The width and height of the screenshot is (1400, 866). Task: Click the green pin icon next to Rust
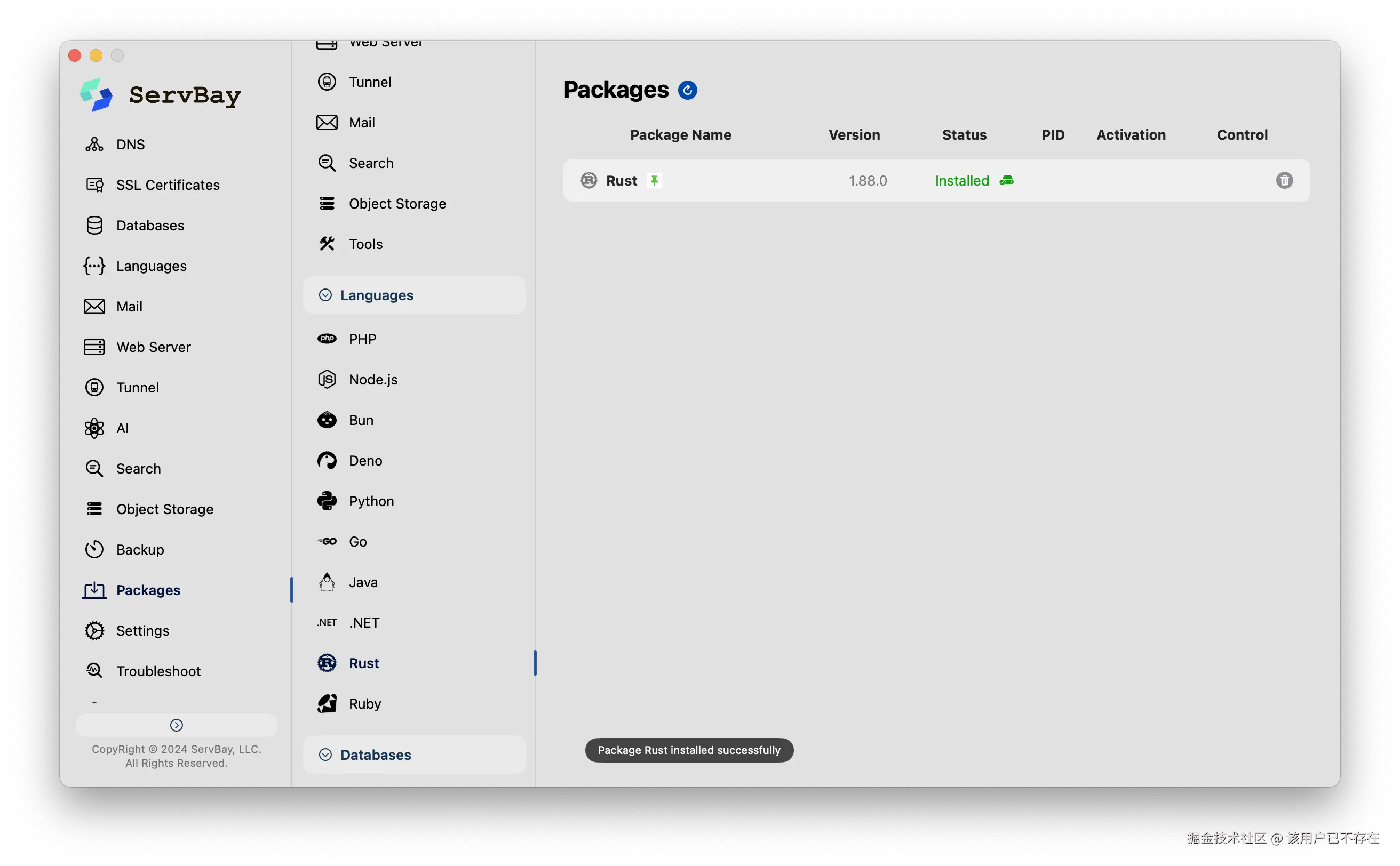(x=654, y=180)
